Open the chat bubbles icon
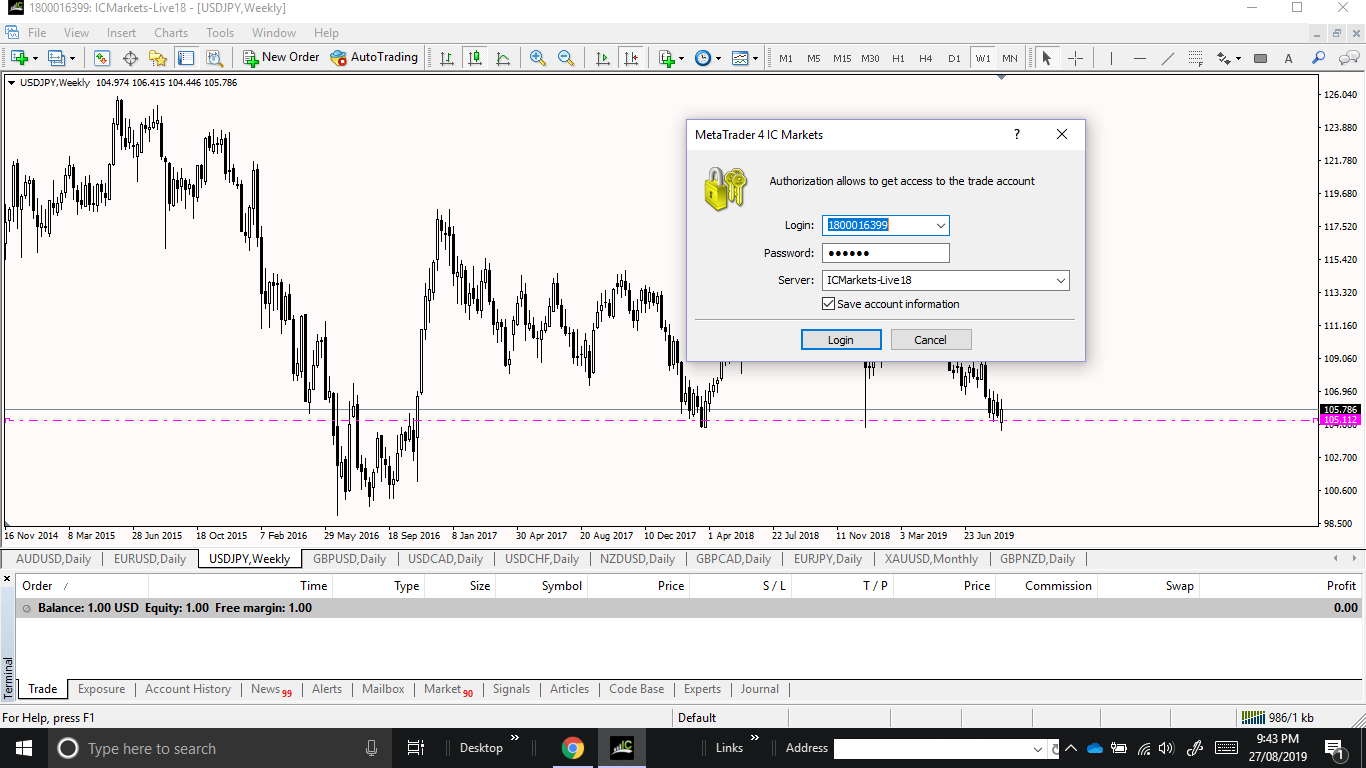 click(1347, 58)
